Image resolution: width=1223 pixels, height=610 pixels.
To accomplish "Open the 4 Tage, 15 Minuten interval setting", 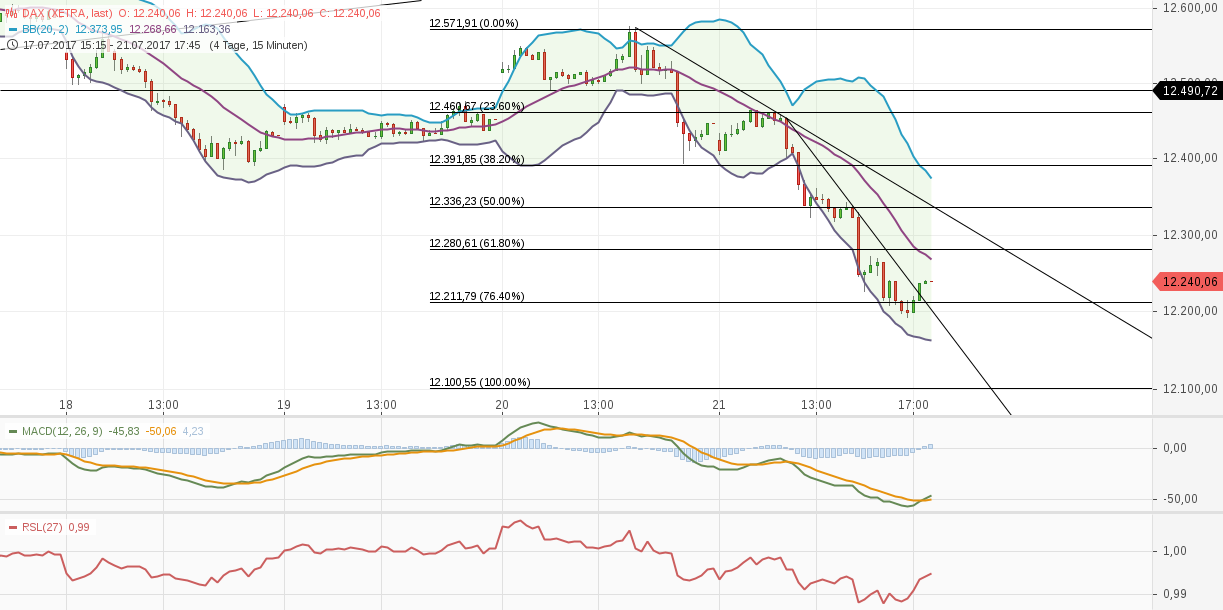I will [260, 44].
